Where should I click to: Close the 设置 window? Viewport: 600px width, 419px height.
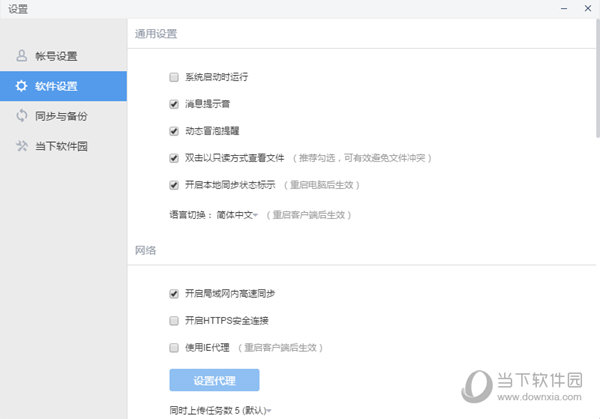tap(588, 8)
